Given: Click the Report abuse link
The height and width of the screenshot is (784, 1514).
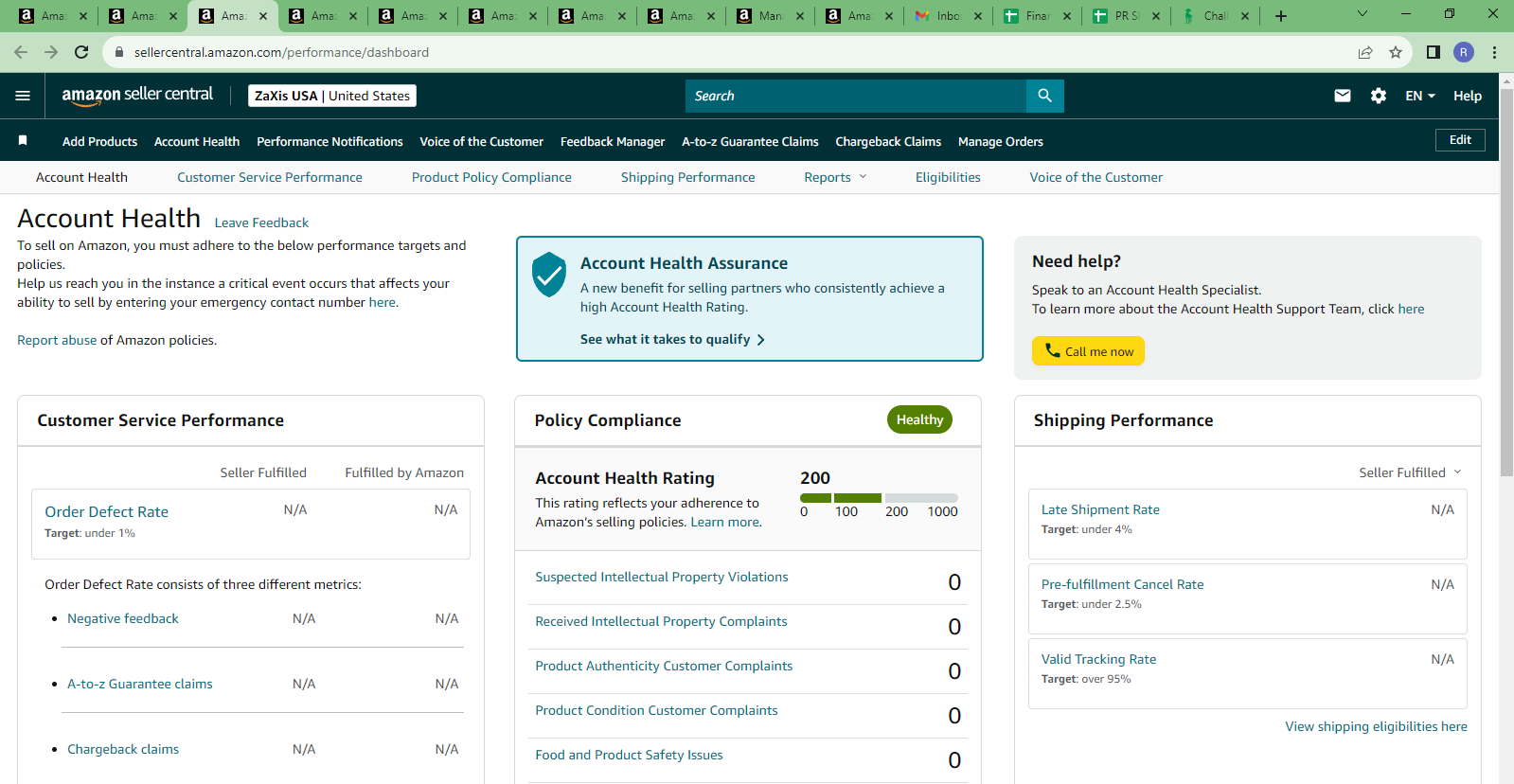Looking at the screenshot, I should pos(57,340).
